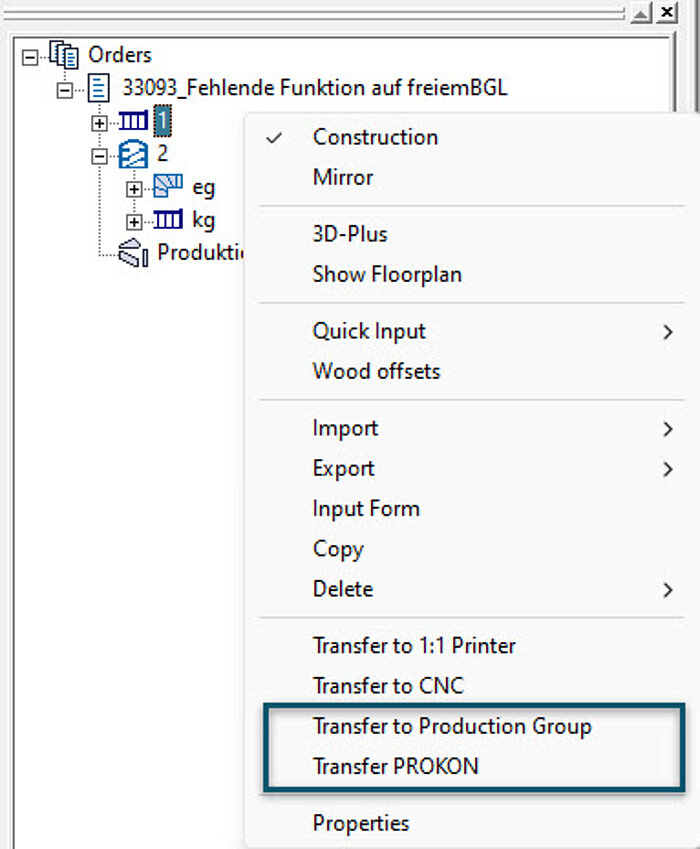
Task: Select Show Floorplan menu entry
Action: point(386,274)
